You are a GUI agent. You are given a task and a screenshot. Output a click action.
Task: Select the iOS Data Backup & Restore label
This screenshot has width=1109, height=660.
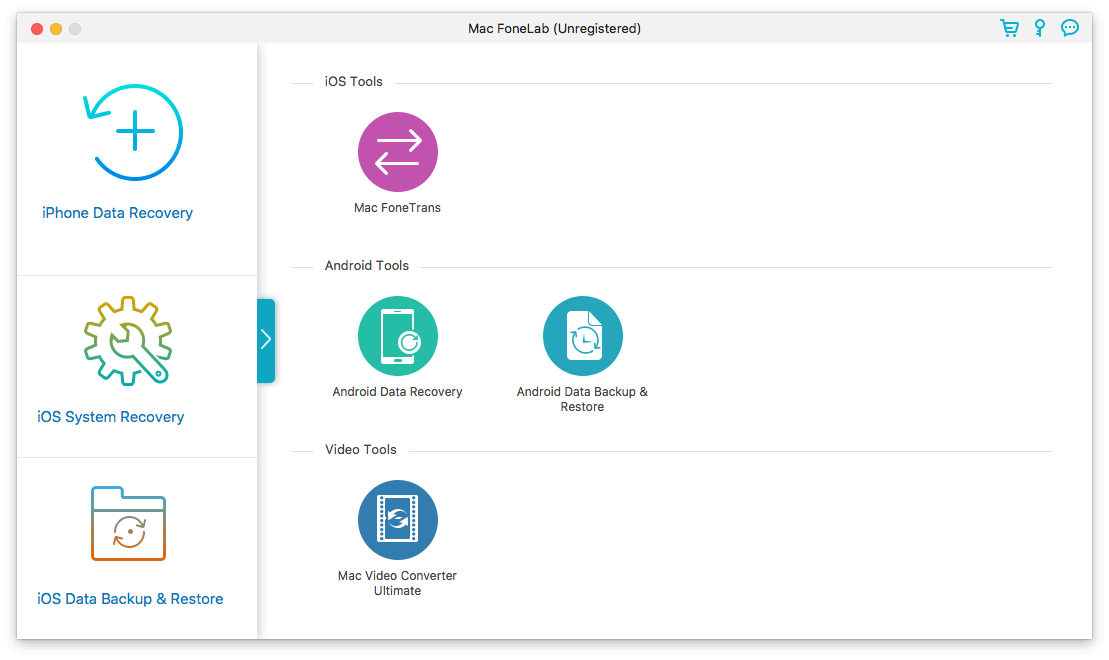(130, 598)
